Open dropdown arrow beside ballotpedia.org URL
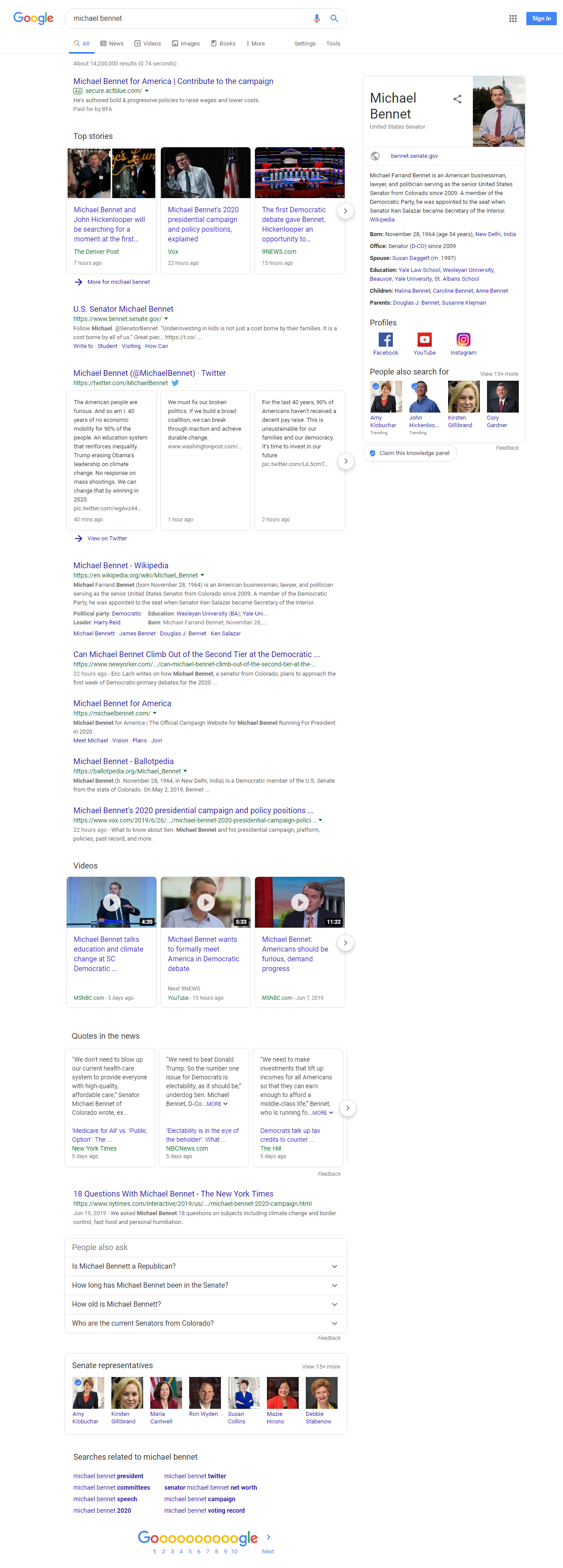Image resolution: width=563 pixels, height=1568 pixels. tap(185, 771)
